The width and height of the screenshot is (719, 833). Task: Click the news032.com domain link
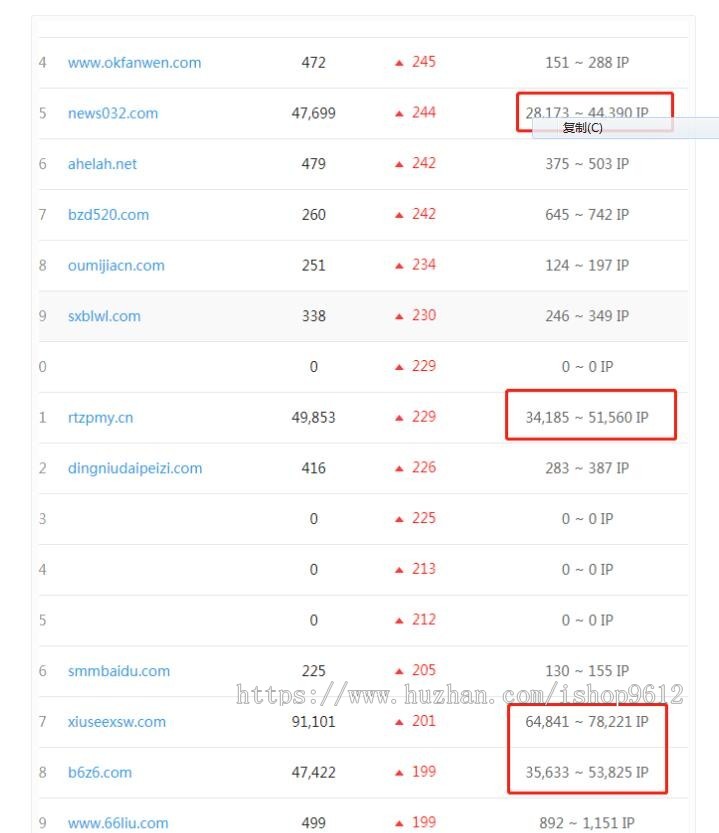[112, 112]
